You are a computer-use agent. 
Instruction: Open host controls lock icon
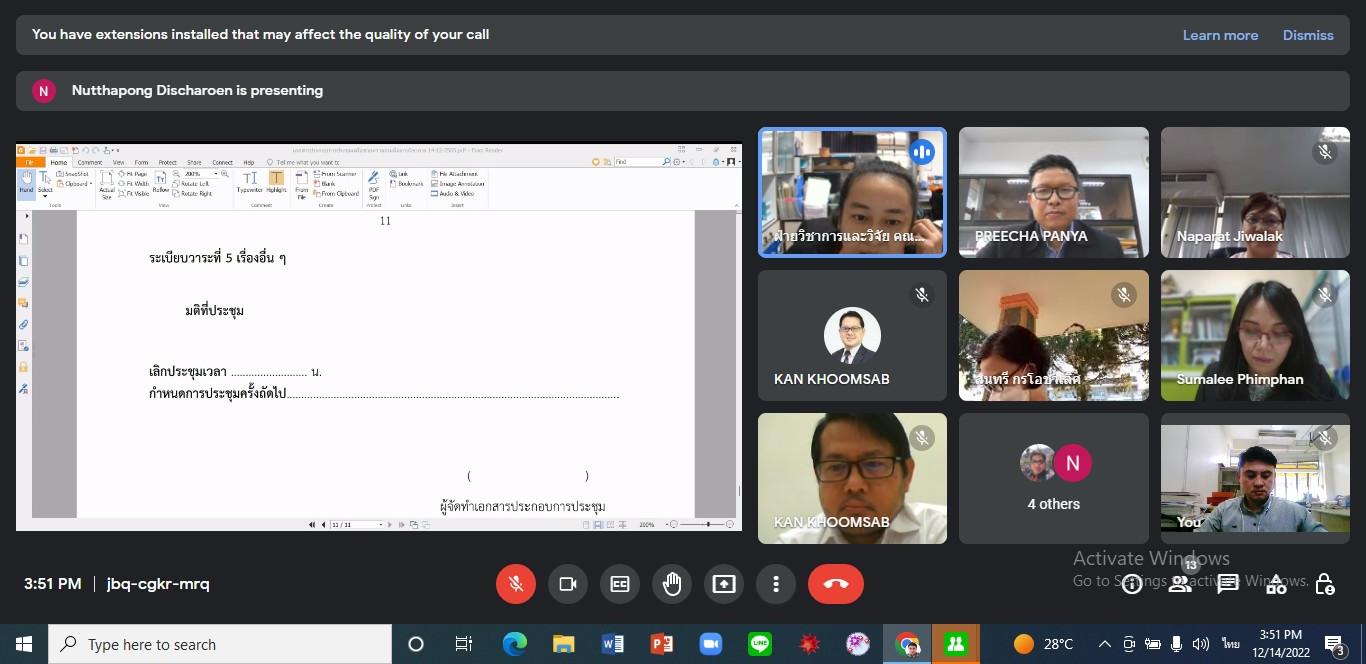pos(1324,585)
